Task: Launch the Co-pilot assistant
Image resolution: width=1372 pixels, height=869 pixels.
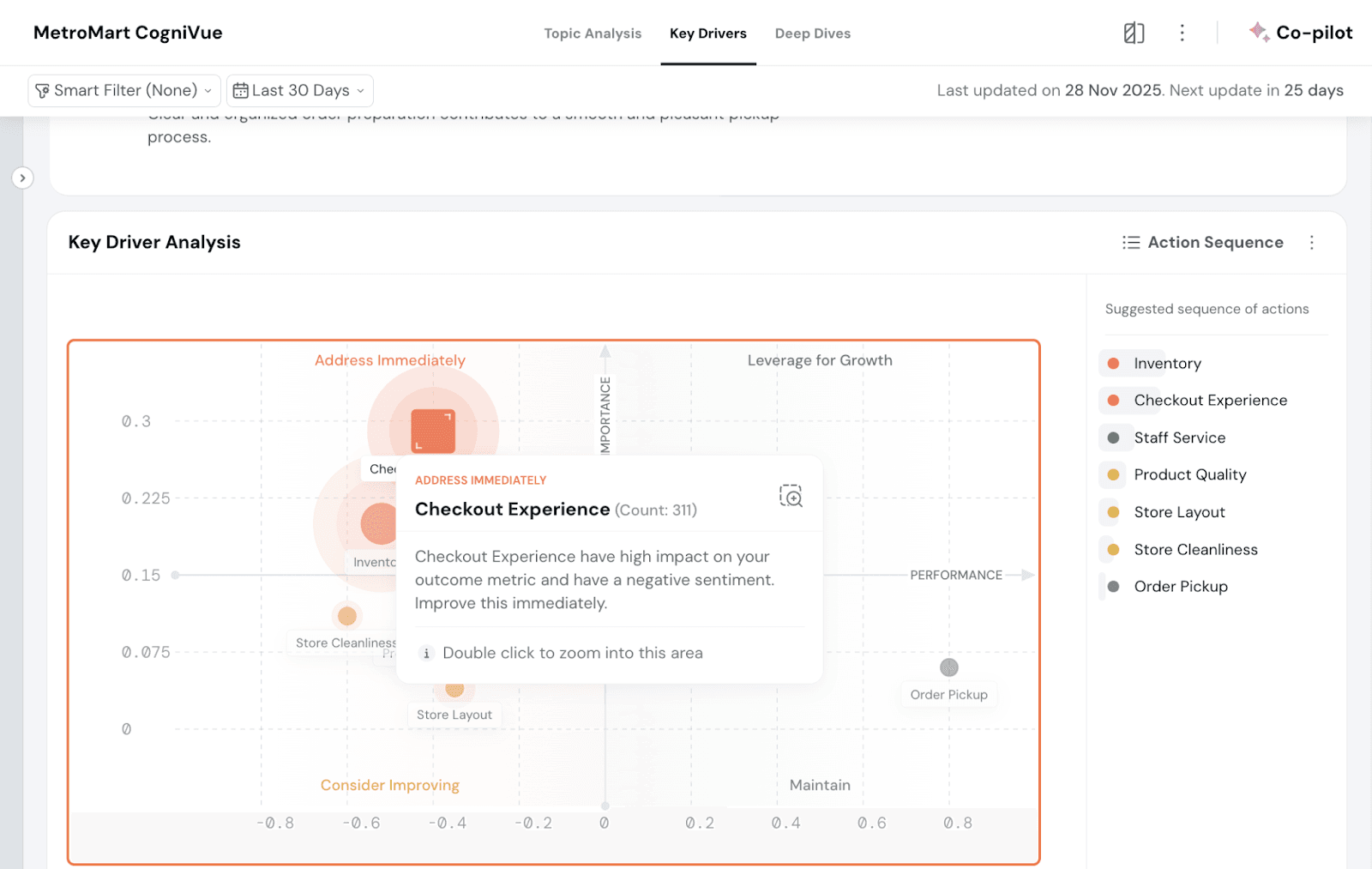Action: point(1301,33)
